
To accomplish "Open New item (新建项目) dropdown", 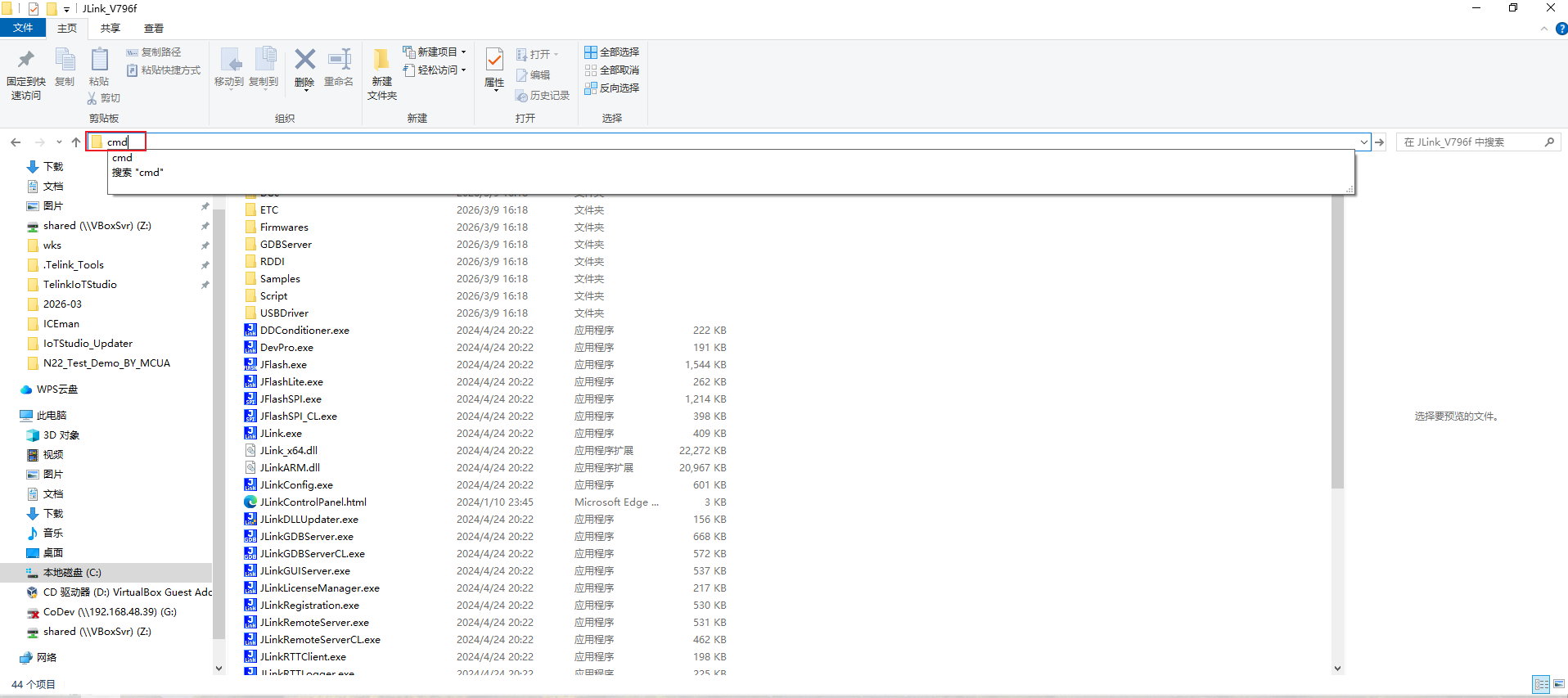I will (x=435, y=52).
